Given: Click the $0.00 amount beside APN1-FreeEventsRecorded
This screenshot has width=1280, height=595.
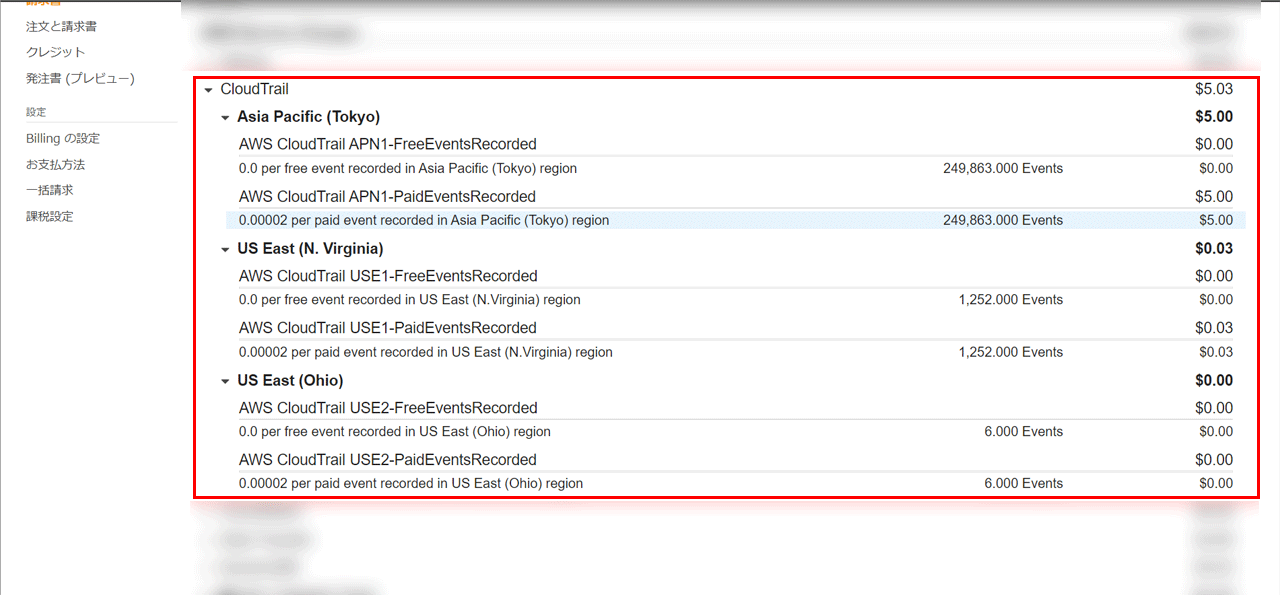Looking at the screenshot, I should coord(1214,144).
